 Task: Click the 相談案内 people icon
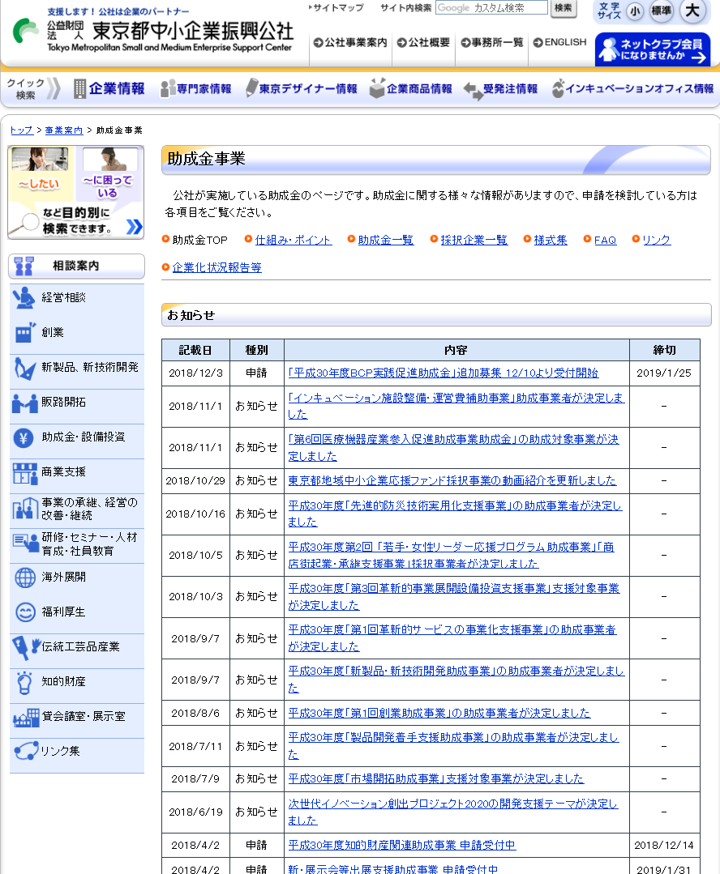tap(23, 266)
